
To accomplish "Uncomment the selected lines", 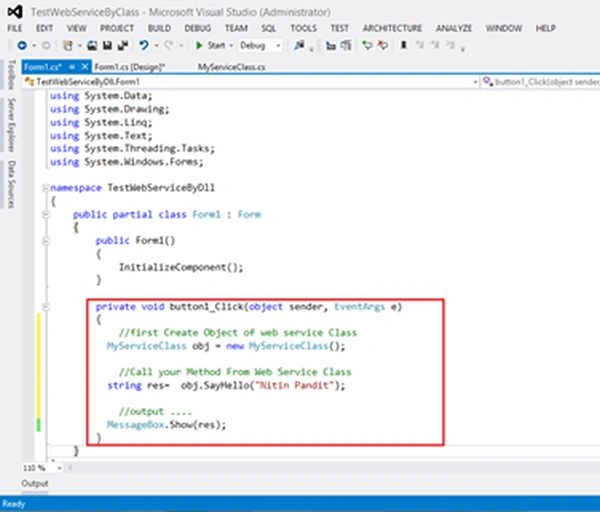I will coord(383,46).
